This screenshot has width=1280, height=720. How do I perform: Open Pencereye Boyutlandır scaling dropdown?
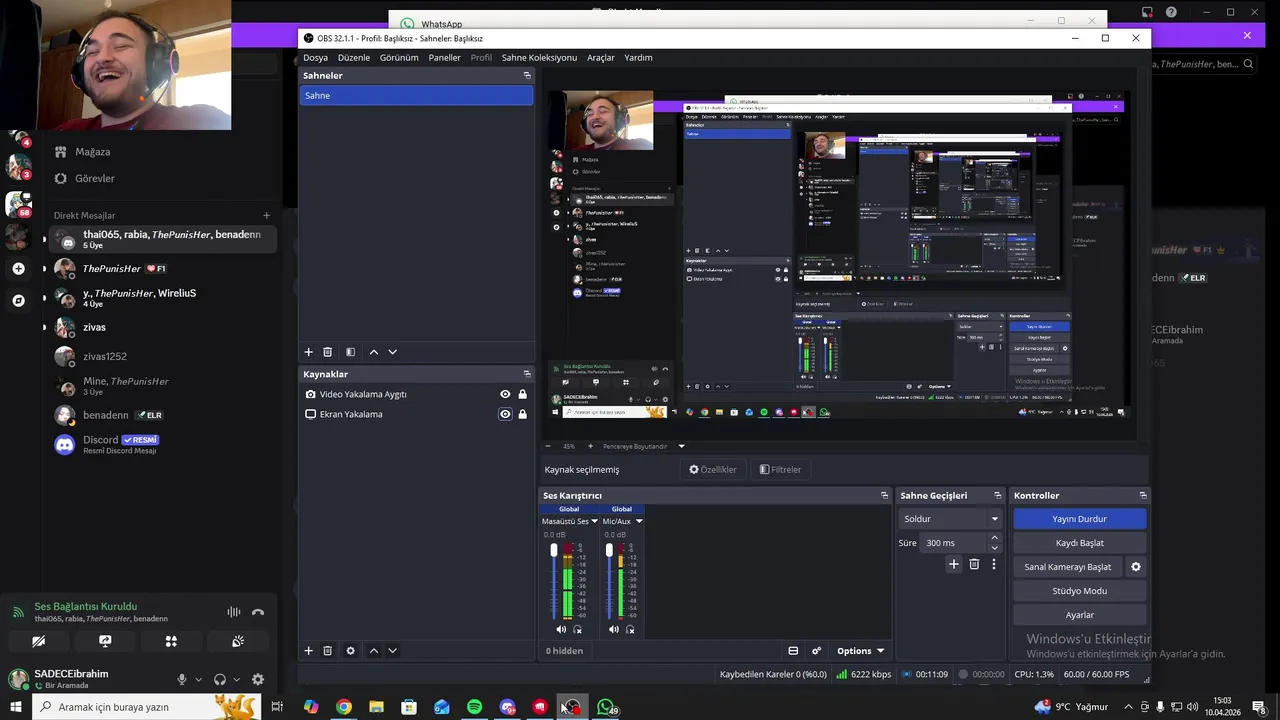click(682, 446)
